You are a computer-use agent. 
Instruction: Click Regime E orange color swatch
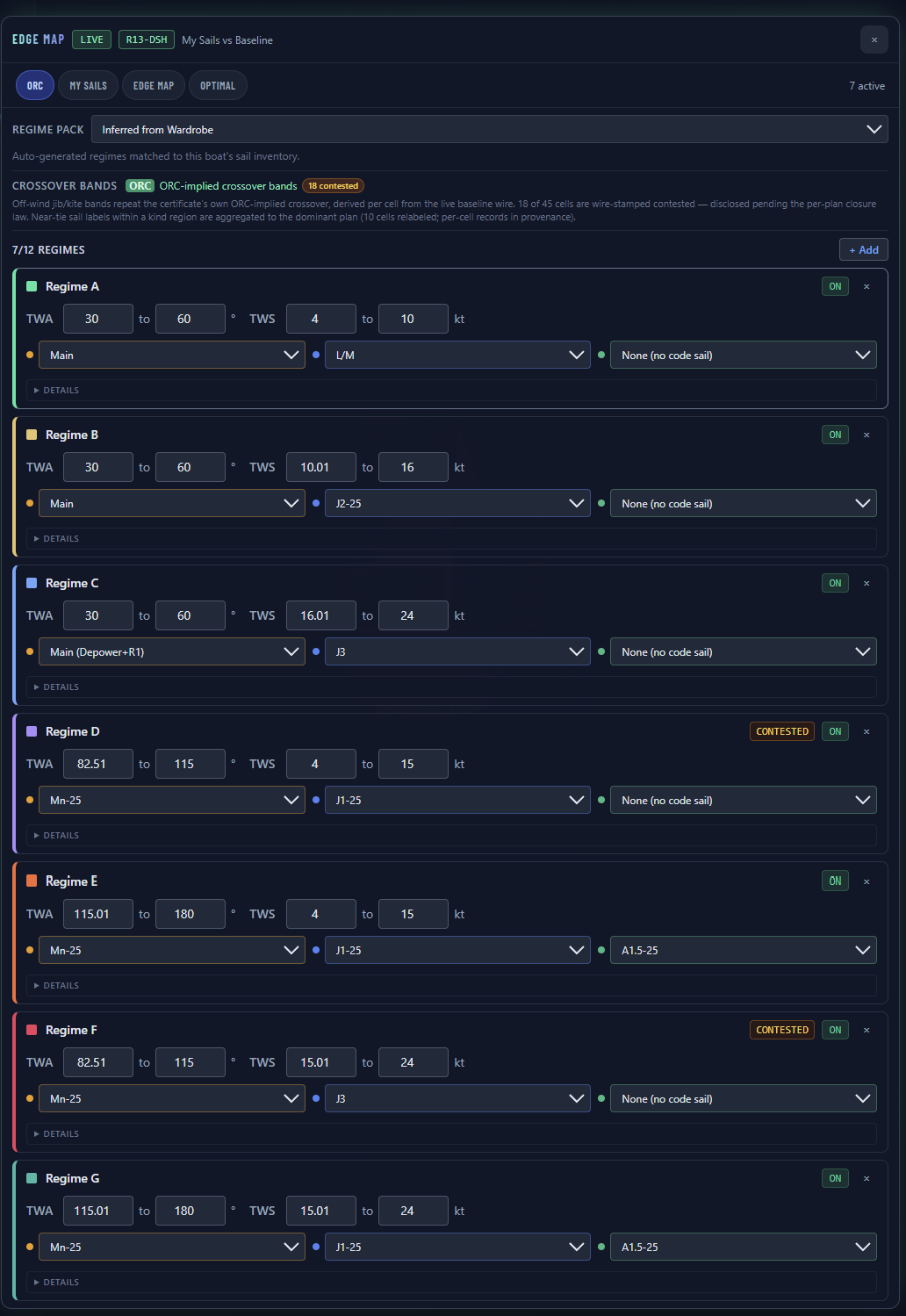coord(32,881)
